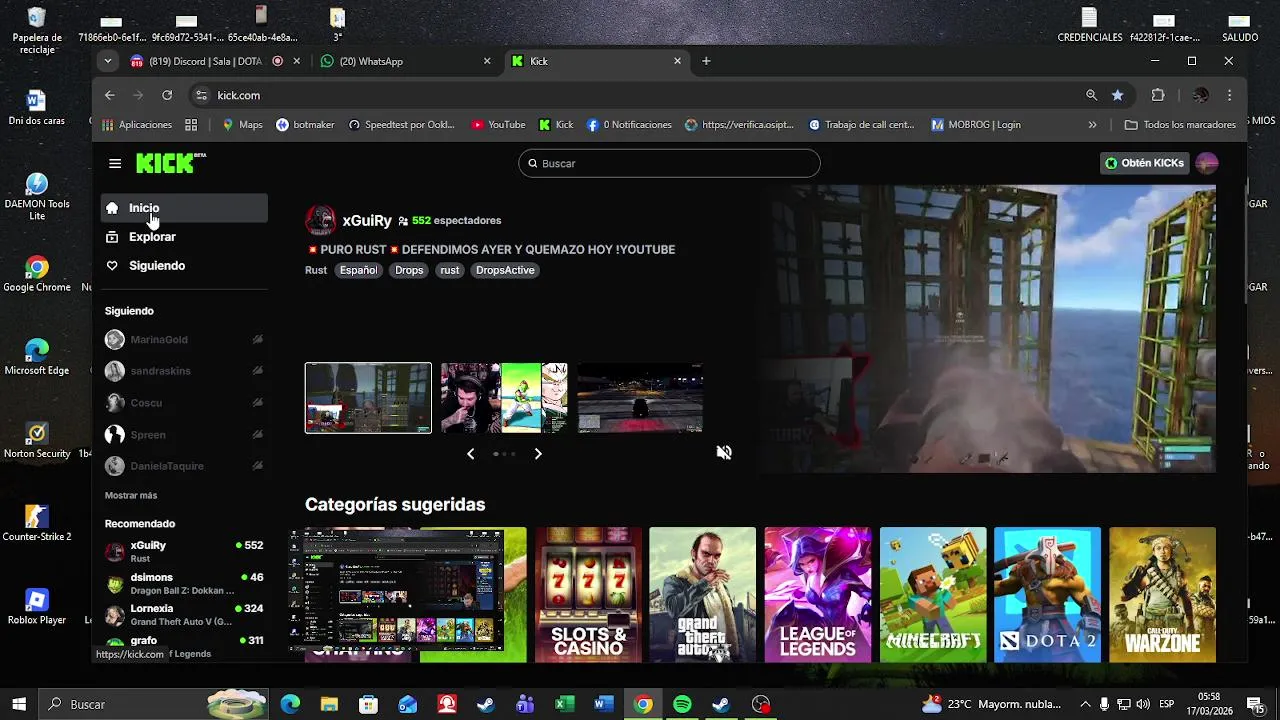Open Dota 2 category

coord(1047,594)
